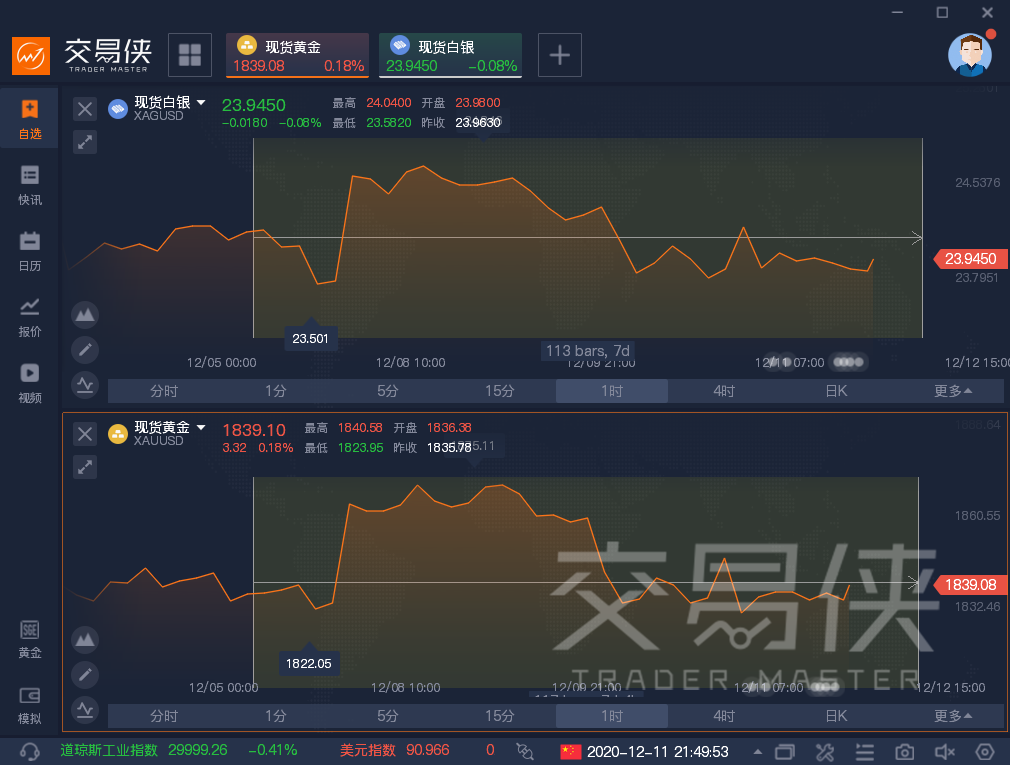The height and width of the screenshot is (765, 1010).
Task: Add a new chart tab with plus button
Action: click(560, 55)
